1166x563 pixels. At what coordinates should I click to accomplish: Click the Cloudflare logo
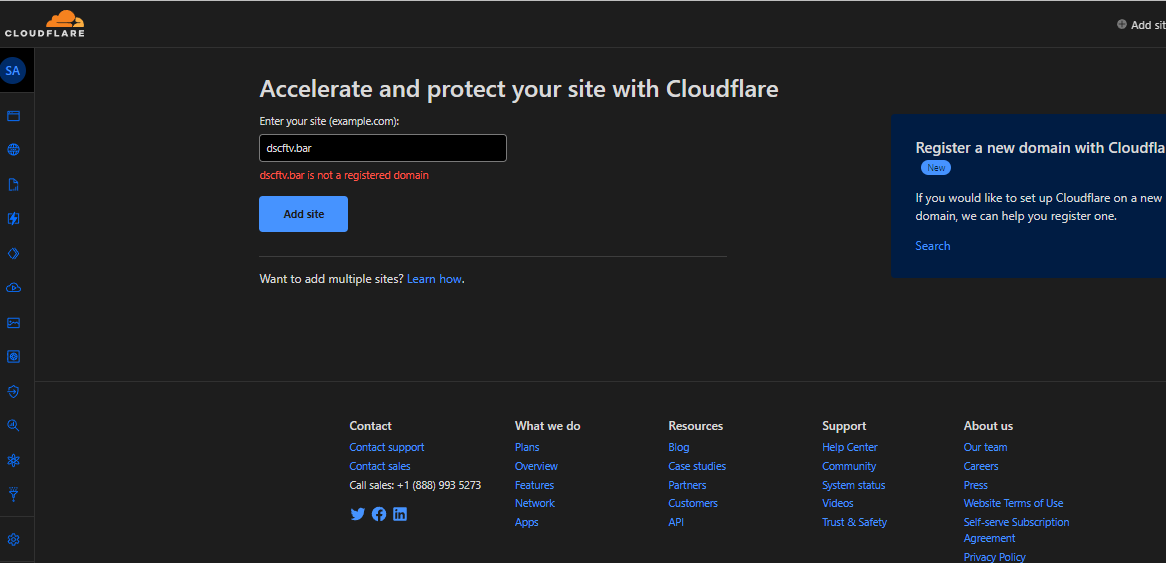click(x=45, y=24)
